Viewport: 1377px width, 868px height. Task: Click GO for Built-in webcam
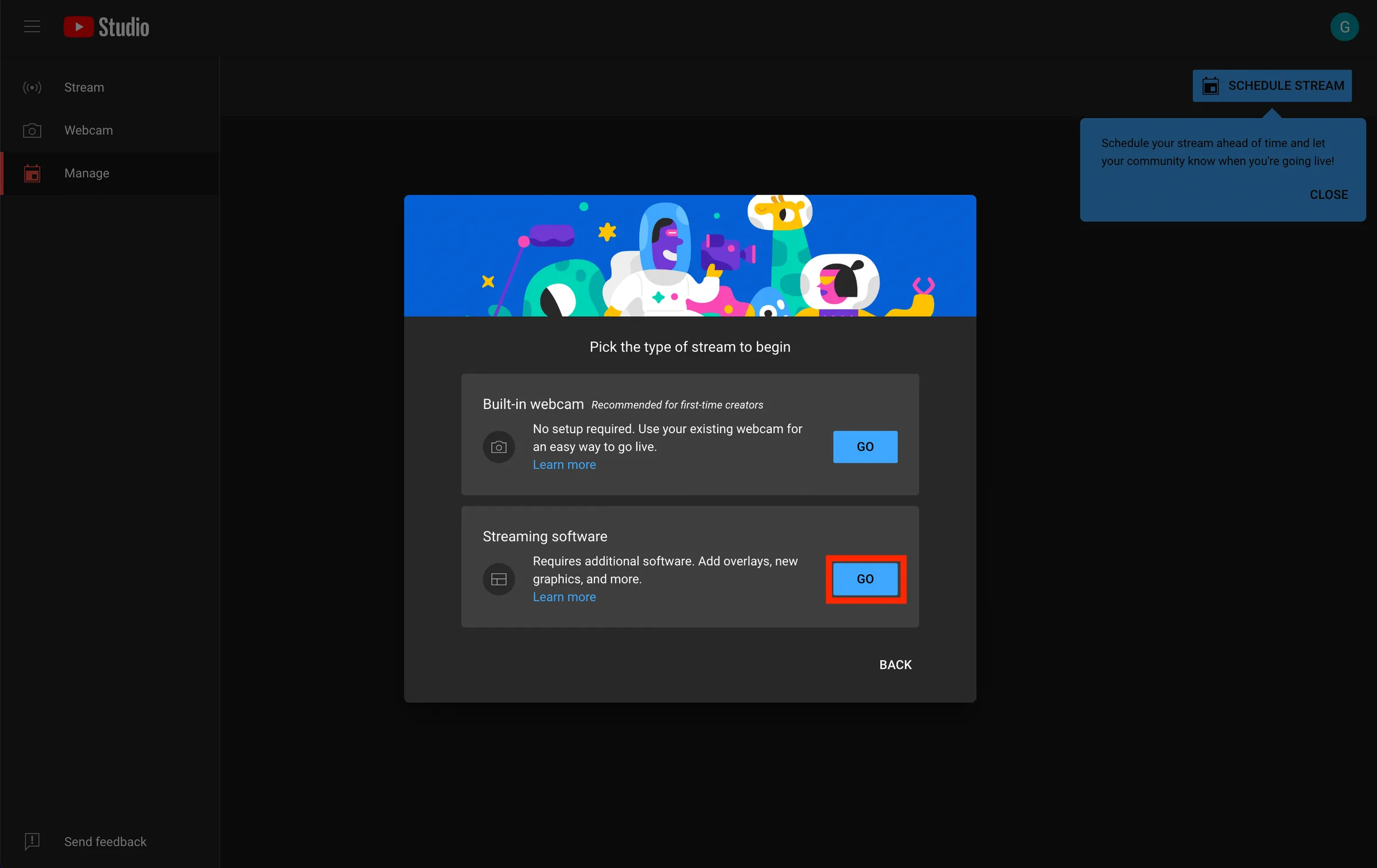pyautogui.click(x=865, y=447)
